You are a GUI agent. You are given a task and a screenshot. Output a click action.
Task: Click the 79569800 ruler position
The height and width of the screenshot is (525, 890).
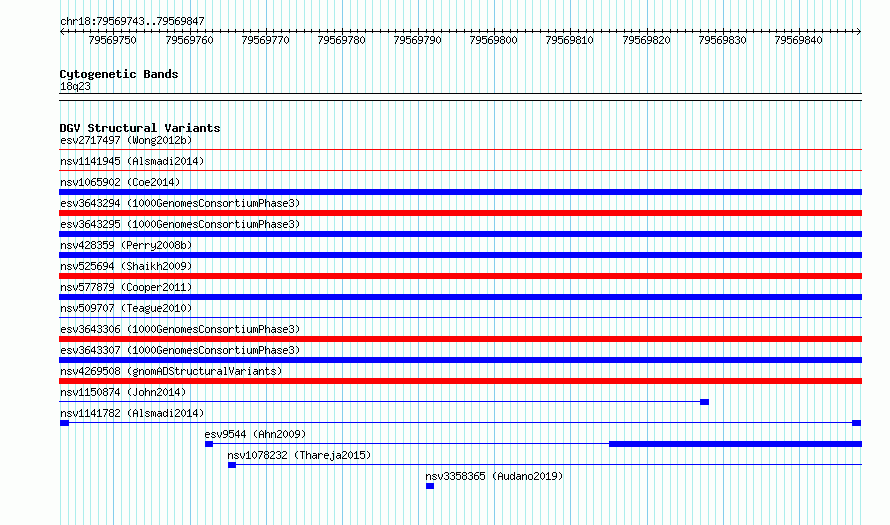(x=493, y=40)
